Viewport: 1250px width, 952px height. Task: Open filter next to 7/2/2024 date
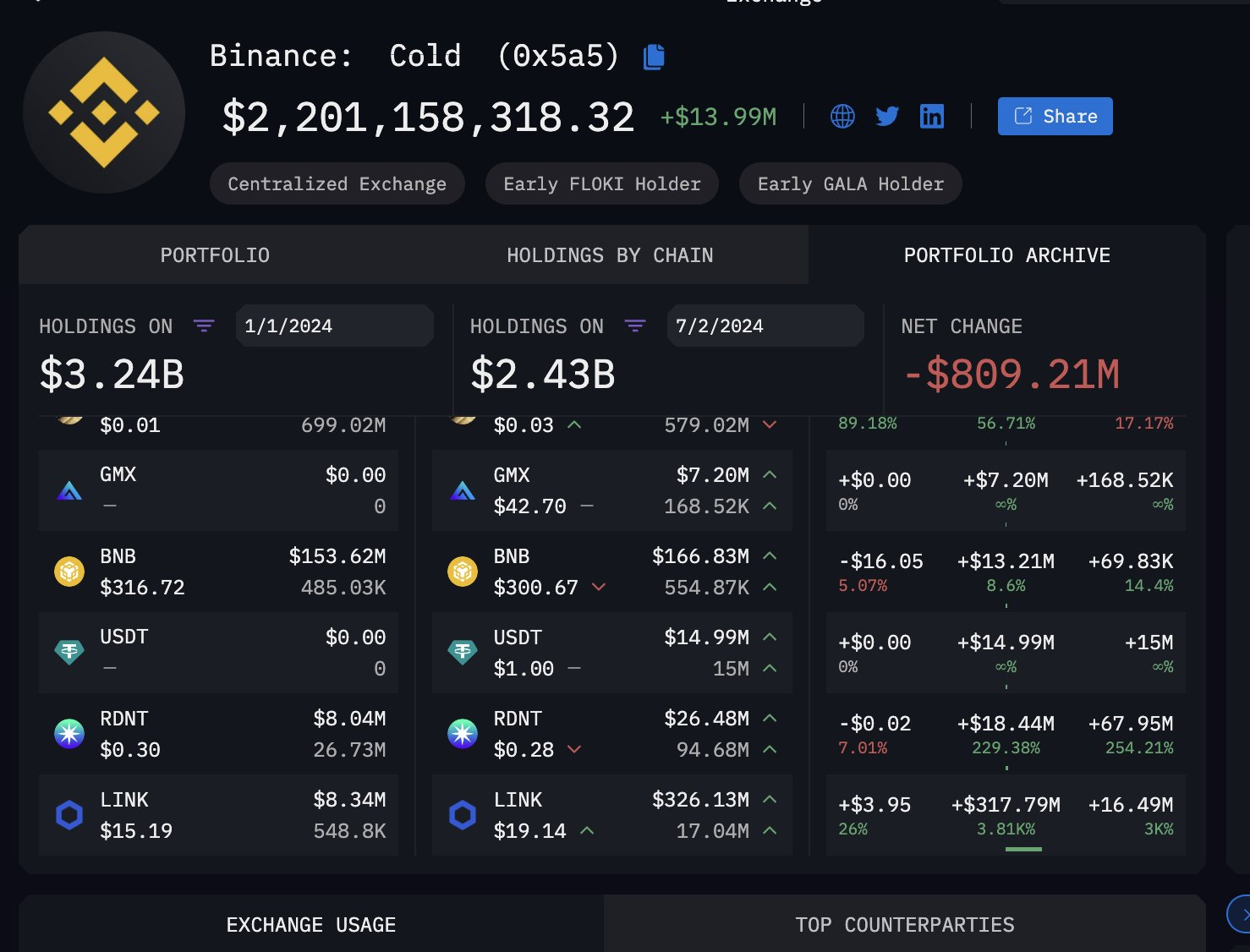pos(635,326)
